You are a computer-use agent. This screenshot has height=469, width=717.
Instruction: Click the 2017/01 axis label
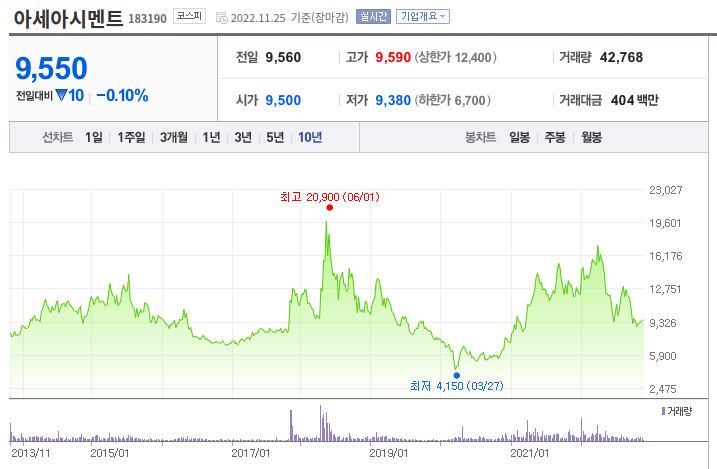pos(251,453)
